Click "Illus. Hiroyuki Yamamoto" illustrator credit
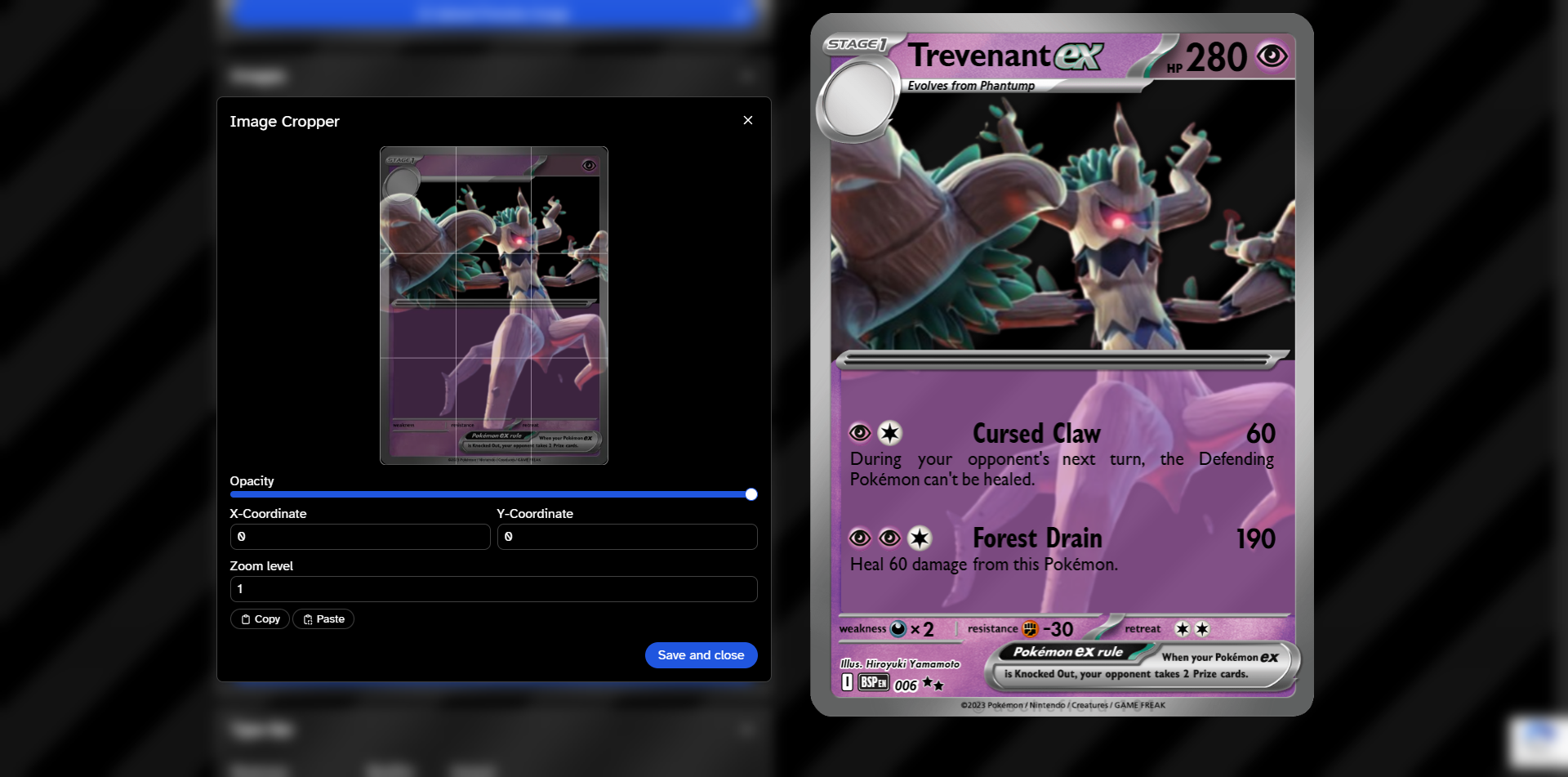The width and height of the screenshot is (1568, 777). click(x=900, y=664)
